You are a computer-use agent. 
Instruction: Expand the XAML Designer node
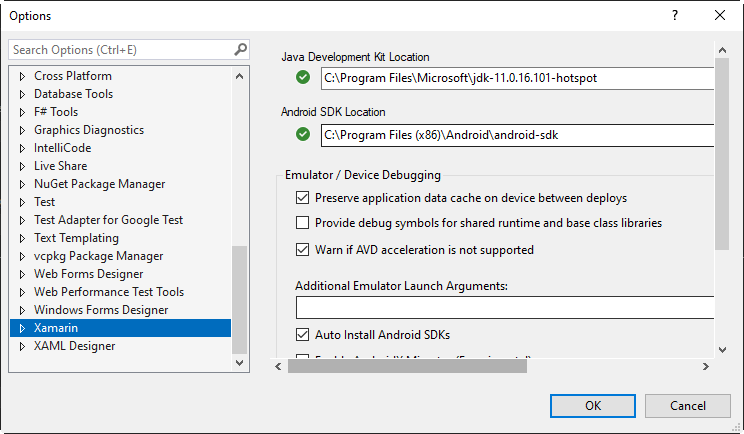(22, 346)
